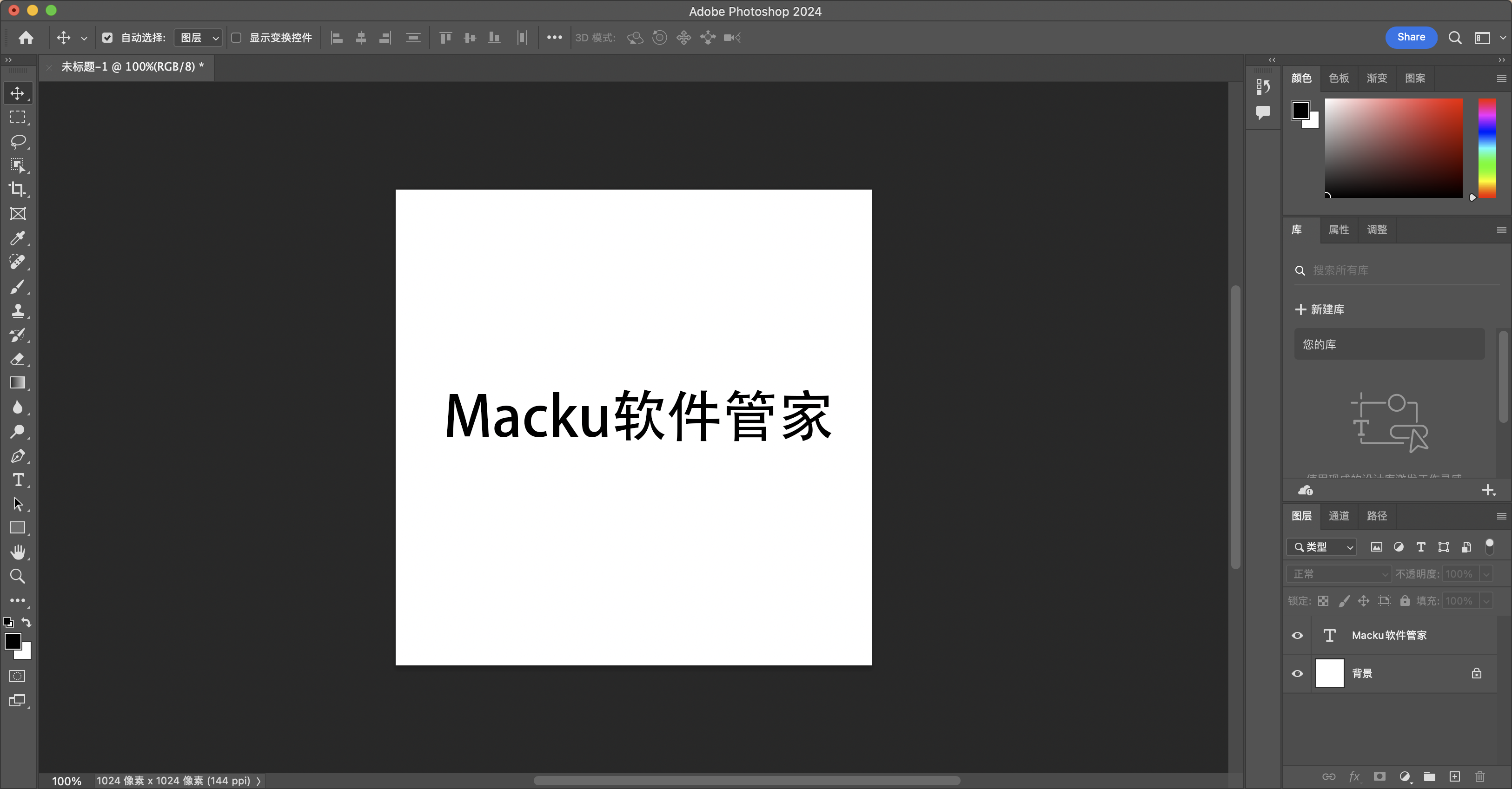
Task: Select the Blur tool
Action: pos(18,407)
